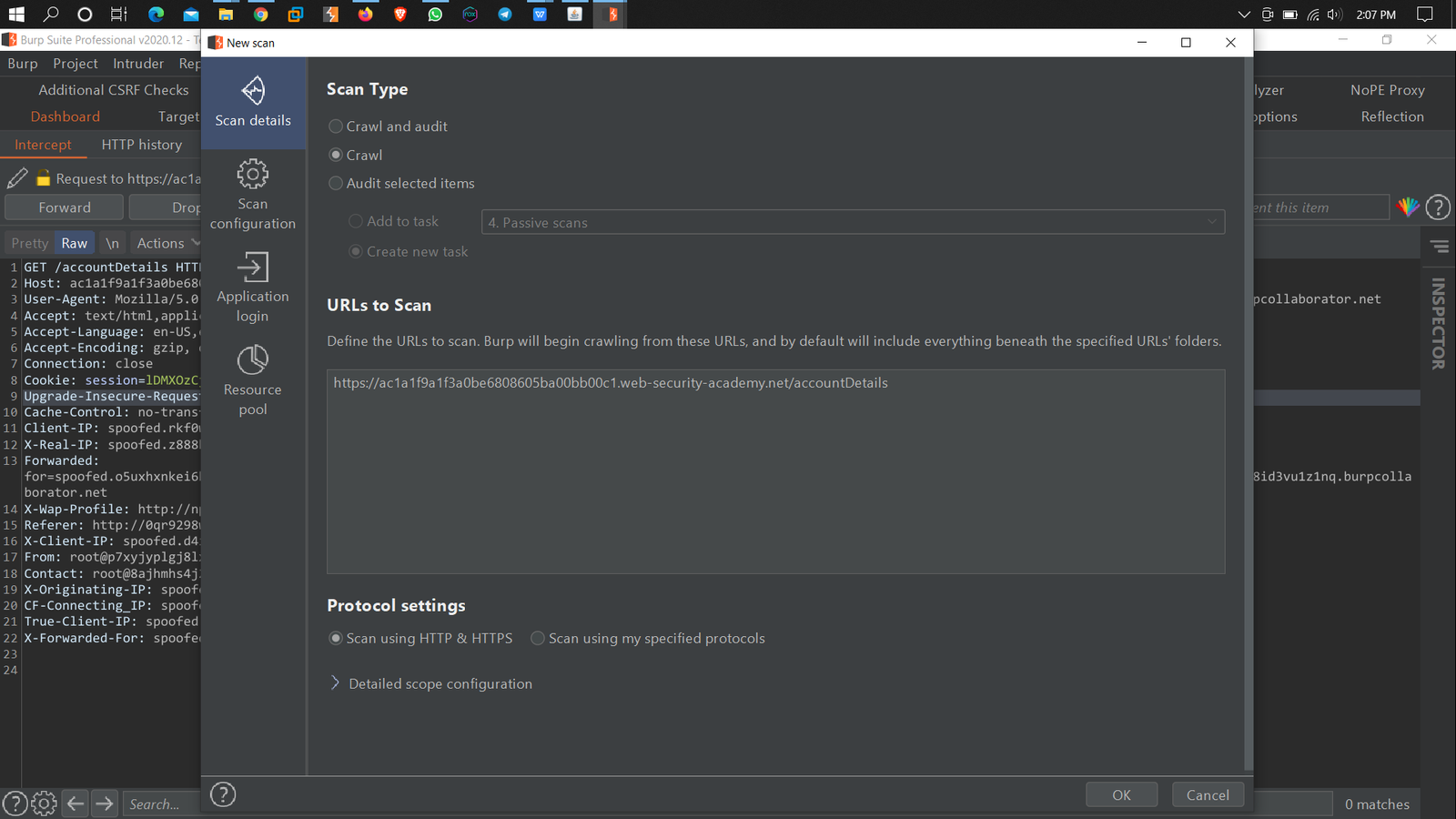The image size is (1456, 819).
Task: Open Windows Start menu
Action: tap(16, 14)
